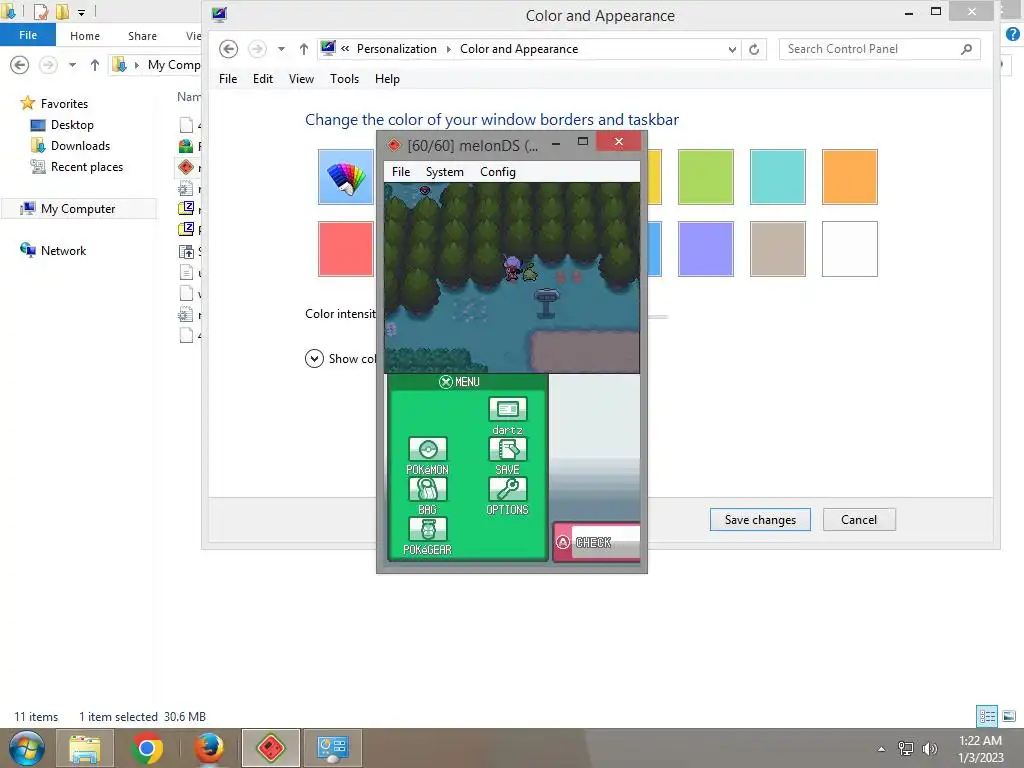Expand Show color mixer
The height and width of the screenshot is (768, 1024).
314,359
